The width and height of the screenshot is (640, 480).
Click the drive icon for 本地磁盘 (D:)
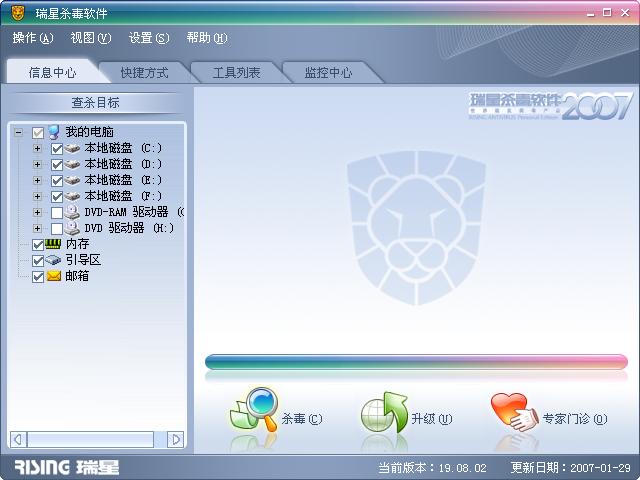click(72, 164)
